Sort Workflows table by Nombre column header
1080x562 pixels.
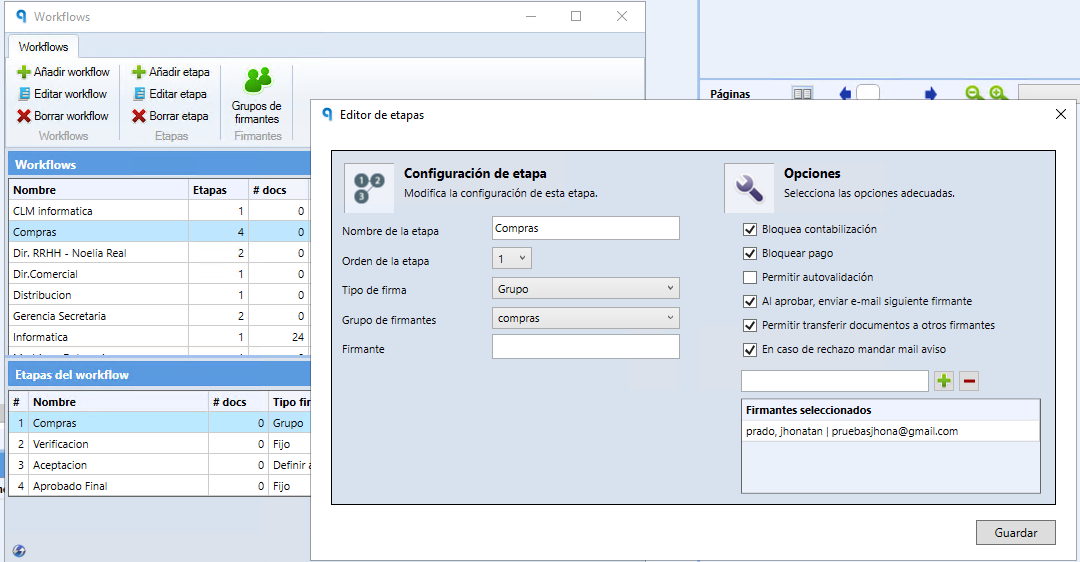(98, 190)
